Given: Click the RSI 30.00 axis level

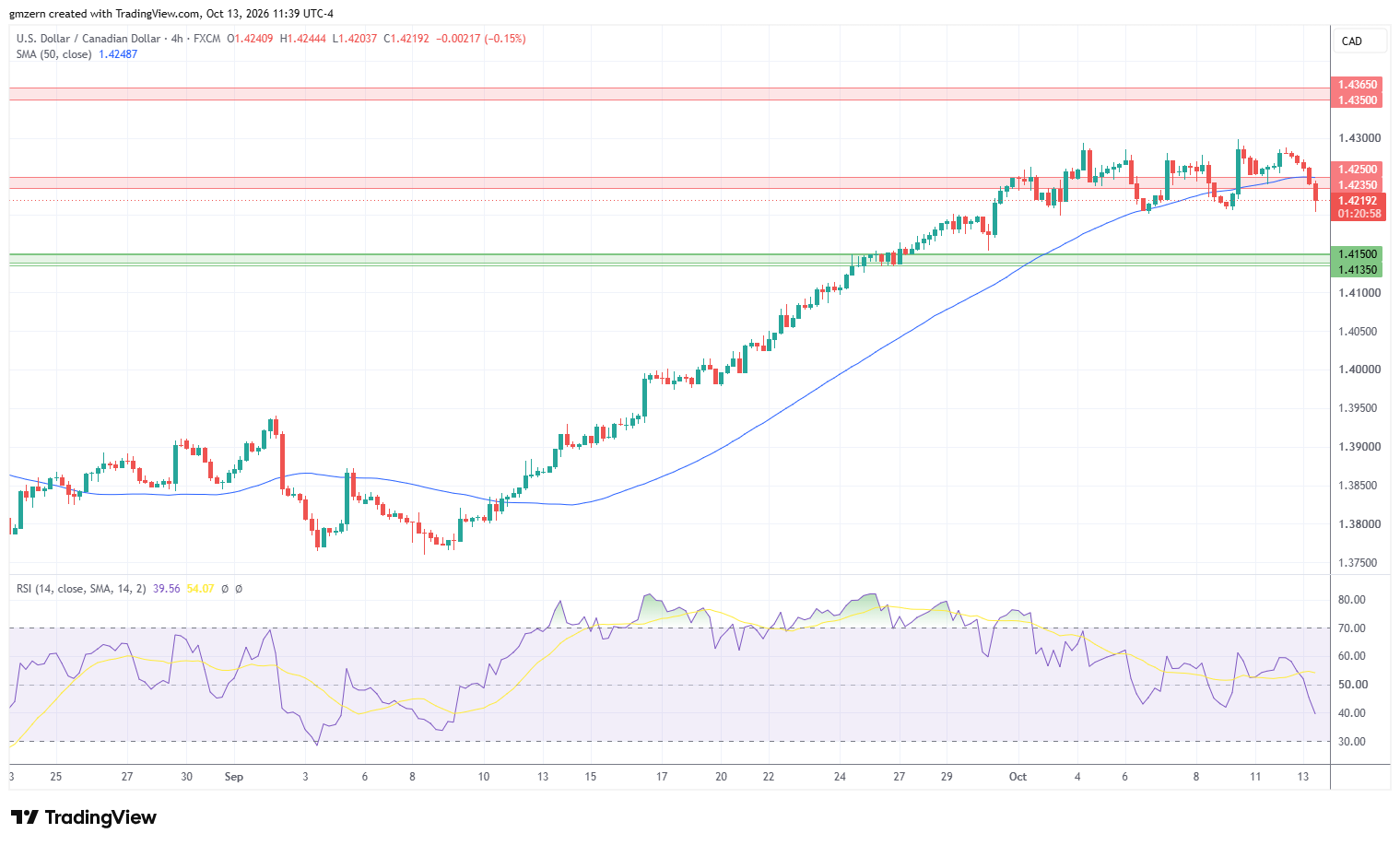Looking at the screenshot, I should pos(1352,742).
